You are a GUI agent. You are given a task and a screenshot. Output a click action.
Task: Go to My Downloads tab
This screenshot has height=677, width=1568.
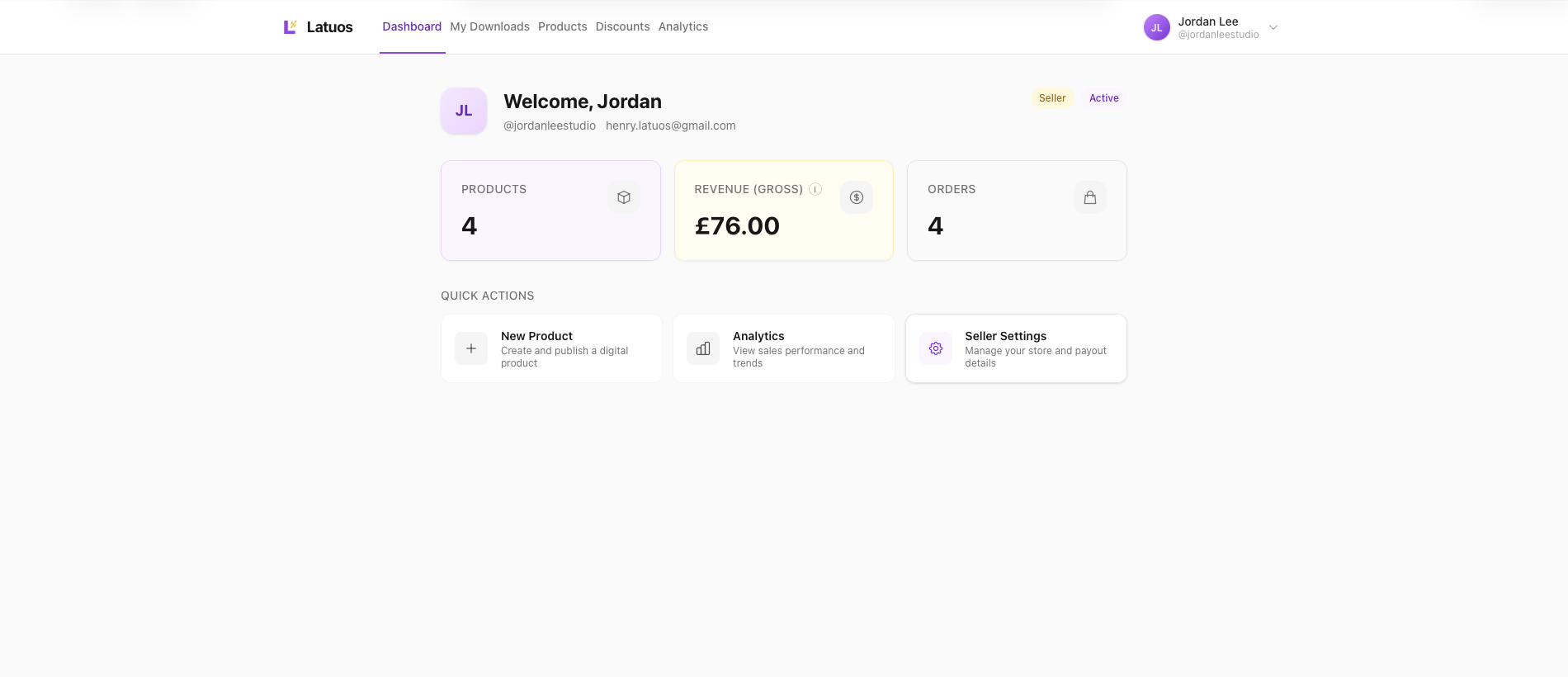pyautogui.click(x=490, y=26)
